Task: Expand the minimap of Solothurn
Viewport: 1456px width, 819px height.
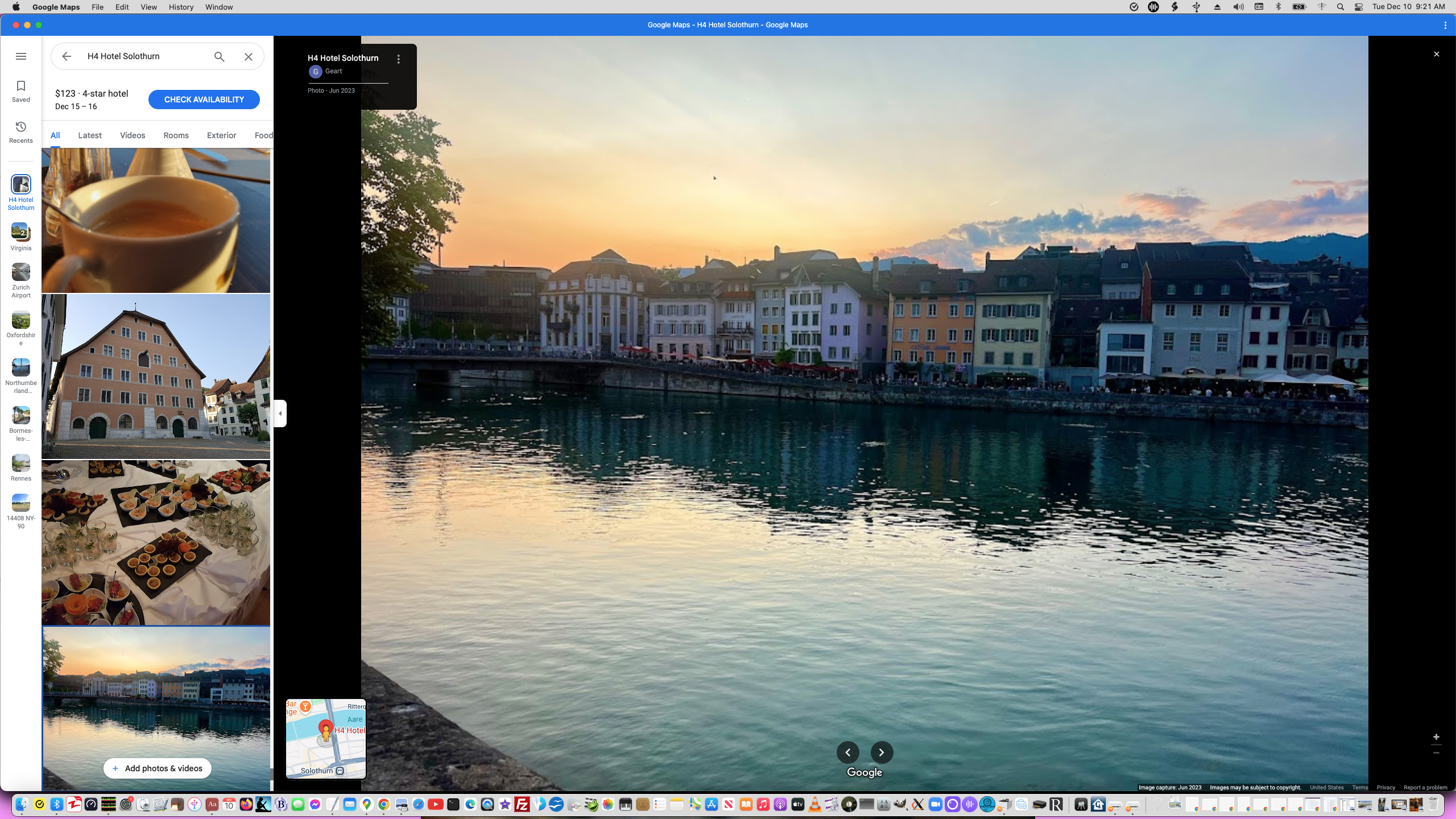Action: [x=325, y=738]
